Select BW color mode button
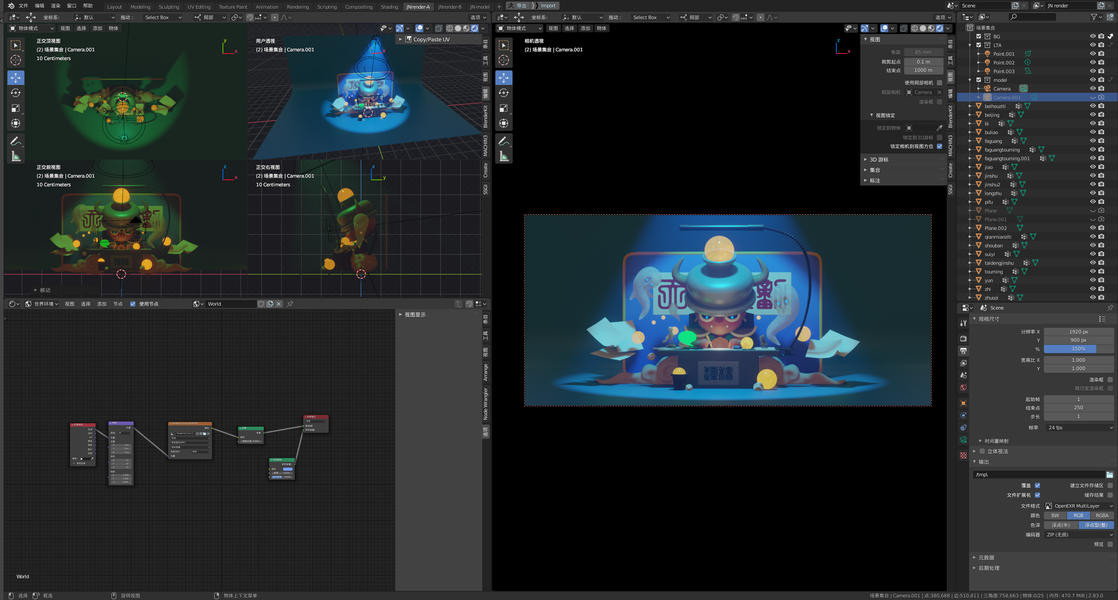The image size is (1118, 600). 1055,515
